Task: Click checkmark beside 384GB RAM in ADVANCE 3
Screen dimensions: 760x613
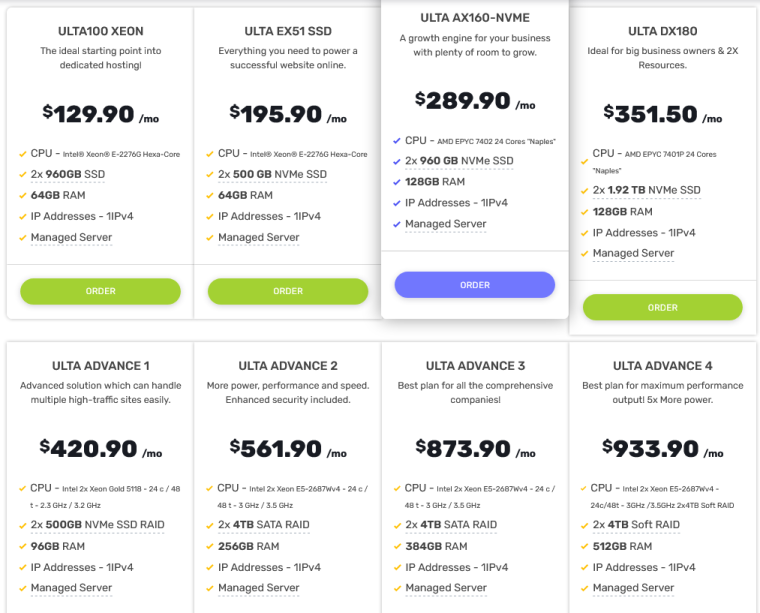Action: (x=397, y=547)
